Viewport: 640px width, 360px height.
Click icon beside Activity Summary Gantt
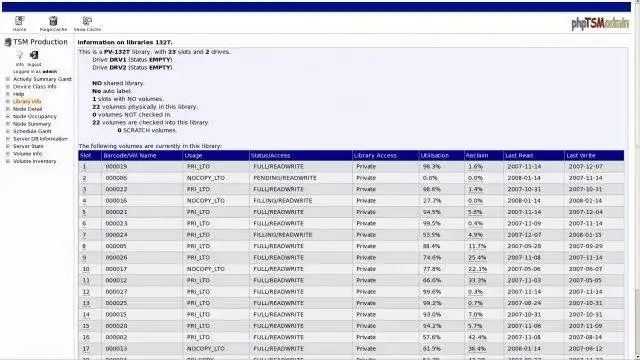tap(8, 79)
